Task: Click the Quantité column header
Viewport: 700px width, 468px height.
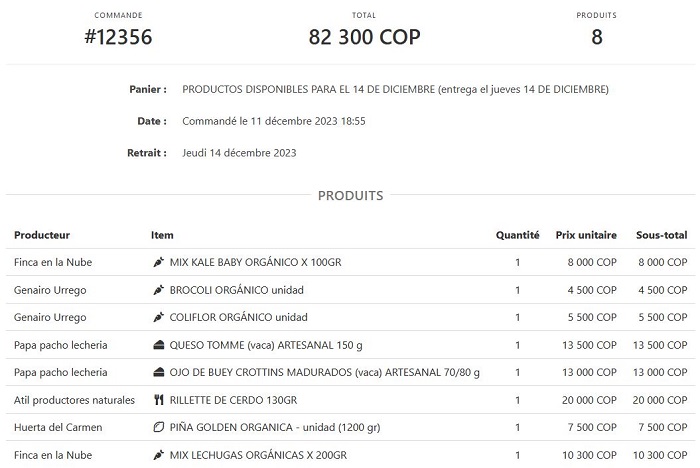Action: [517, 235]
